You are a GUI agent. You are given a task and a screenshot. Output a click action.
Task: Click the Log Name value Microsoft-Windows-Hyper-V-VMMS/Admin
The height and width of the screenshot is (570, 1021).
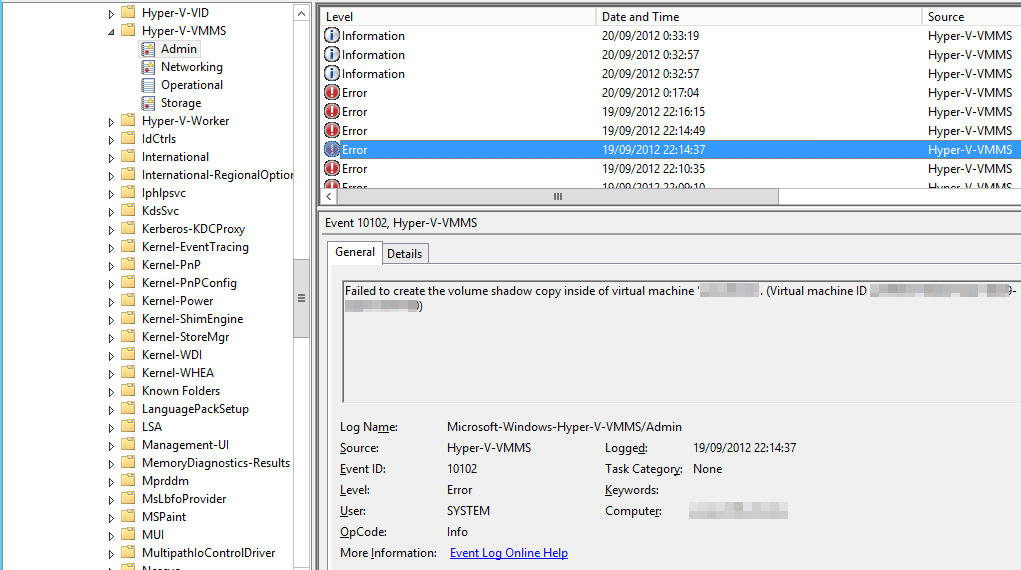coord(565,427)
